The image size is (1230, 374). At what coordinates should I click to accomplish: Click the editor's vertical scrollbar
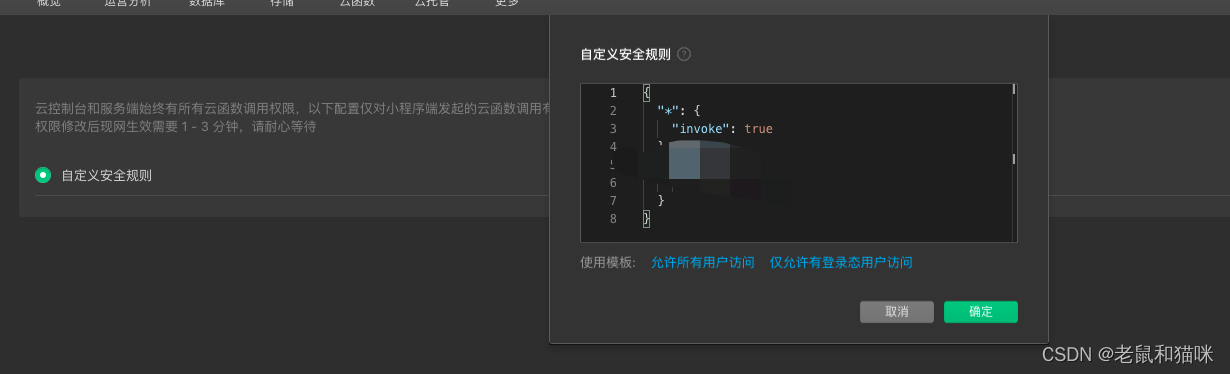click(x=1014, y=162)
